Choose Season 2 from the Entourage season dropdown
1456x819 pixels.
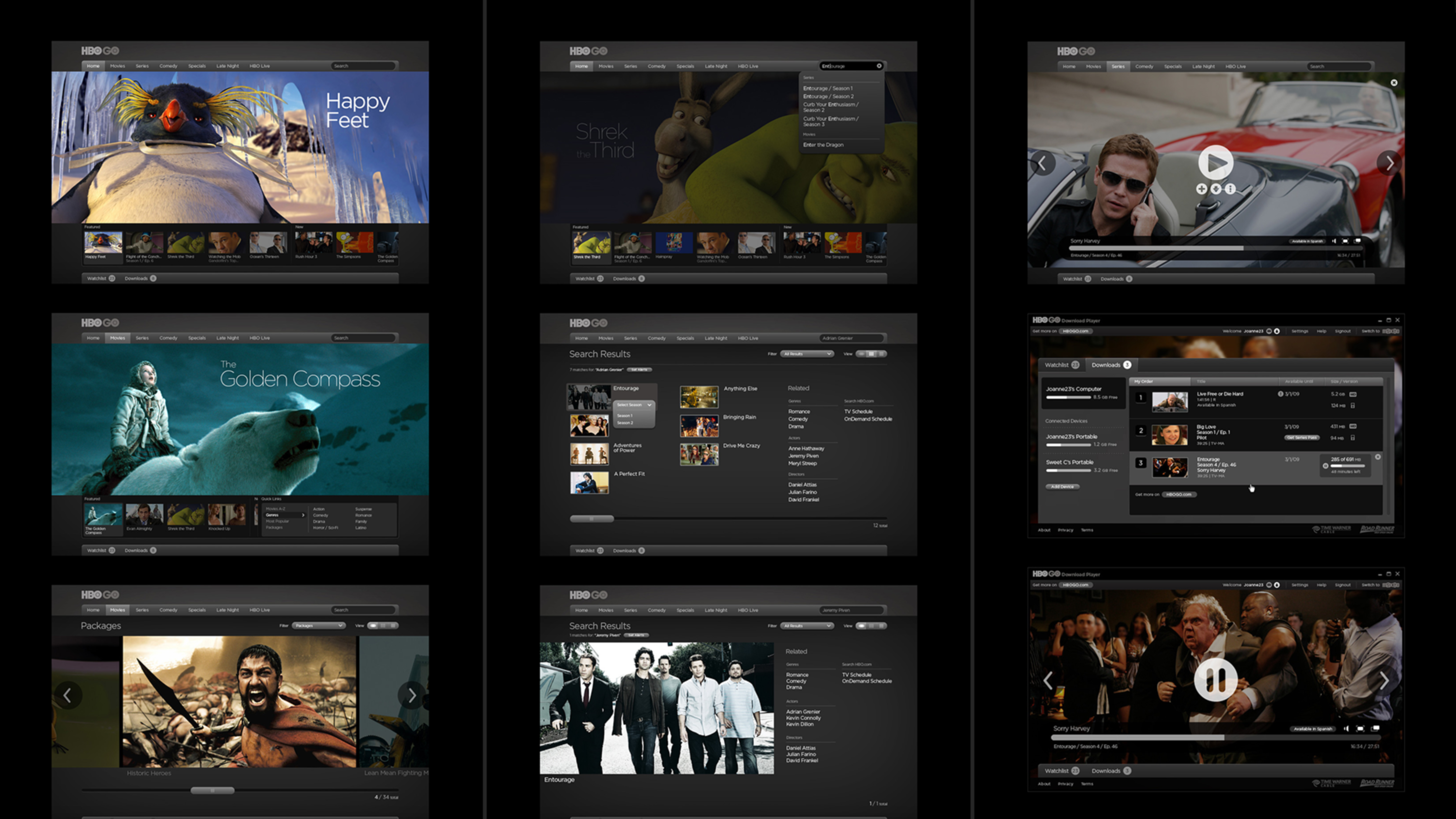[x=625, y=423]
